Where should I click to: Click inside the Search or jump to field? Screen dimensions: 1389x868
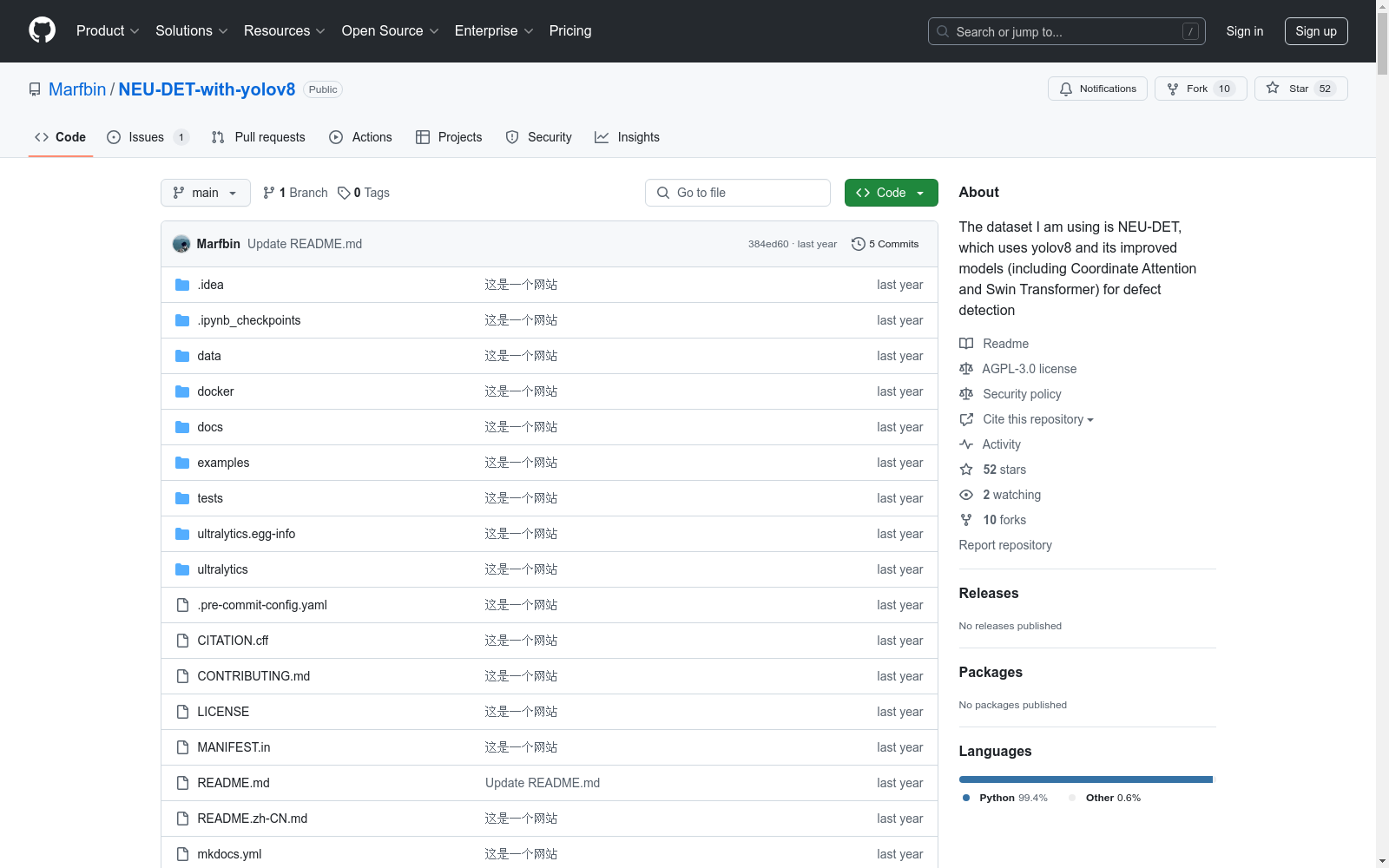(x=1067, y=31)
